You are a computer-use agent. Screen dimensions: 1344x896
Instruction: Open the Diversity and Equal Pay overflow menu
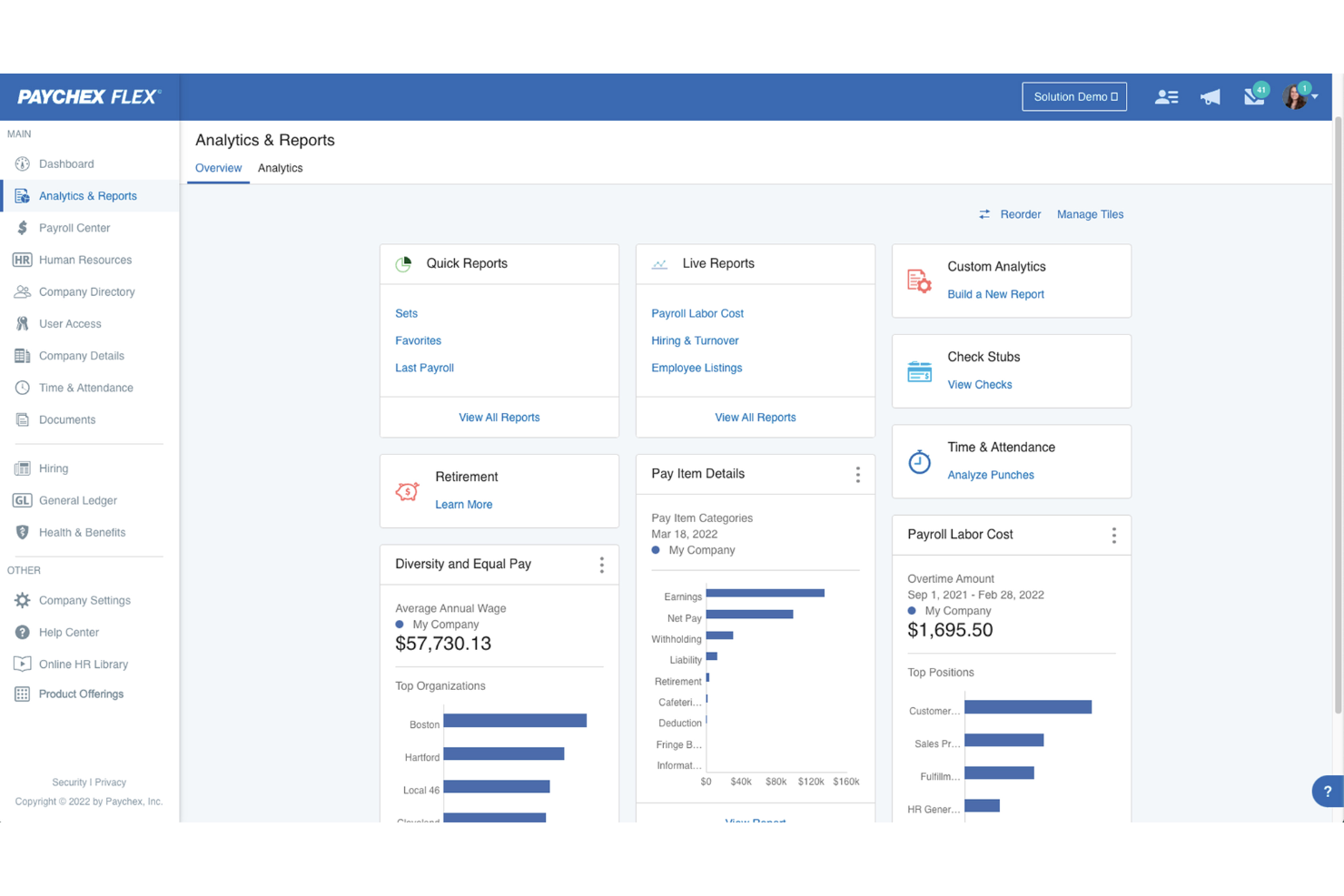coord(601,564)
